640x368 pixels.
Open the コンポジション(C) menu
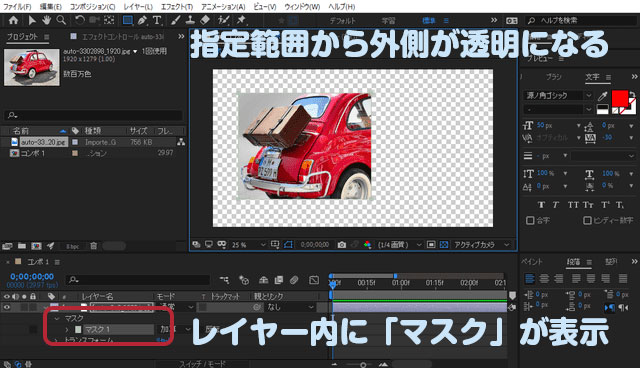click(93, 7)
